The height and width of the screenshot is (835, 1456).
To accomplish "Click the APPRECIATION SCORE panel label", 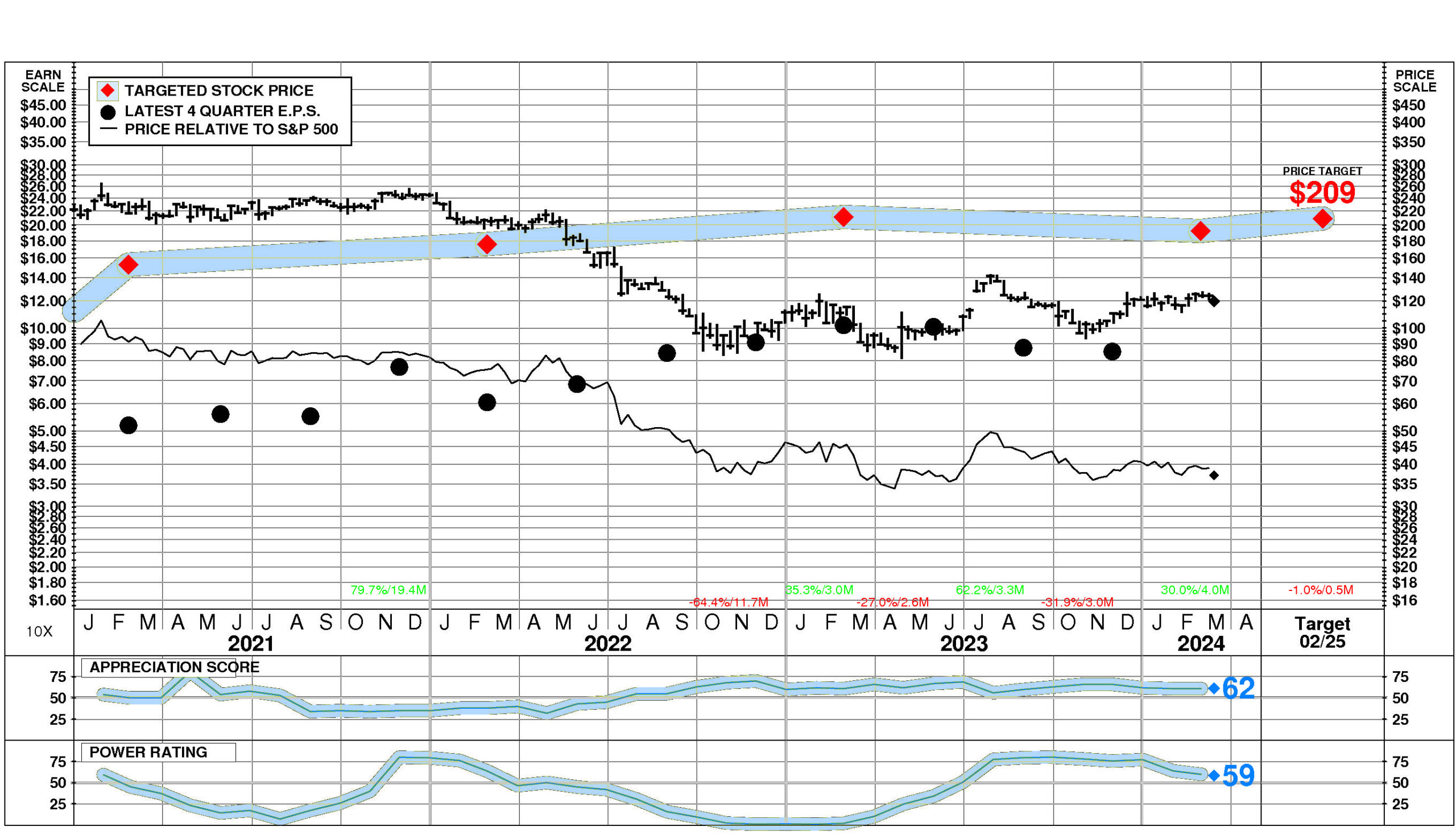I will 175,667.
